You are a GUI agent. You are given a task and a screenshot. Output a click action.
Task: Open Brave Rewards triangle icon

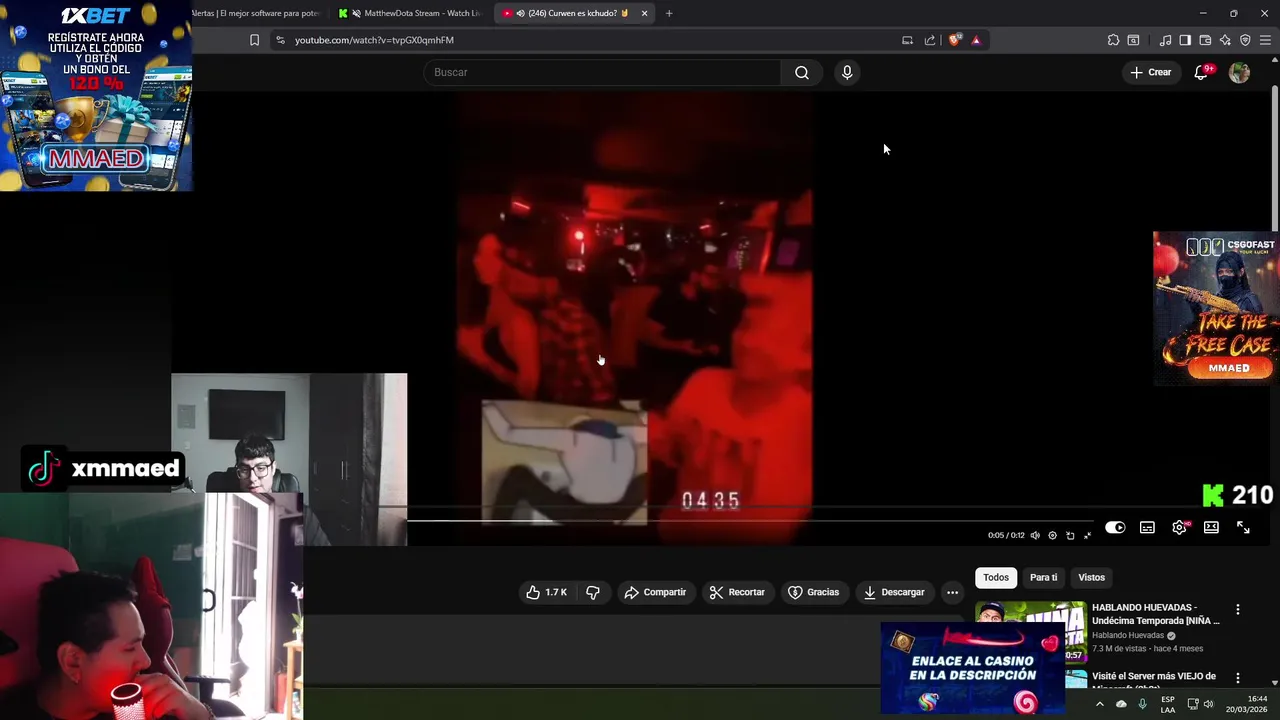coord(976,40)
